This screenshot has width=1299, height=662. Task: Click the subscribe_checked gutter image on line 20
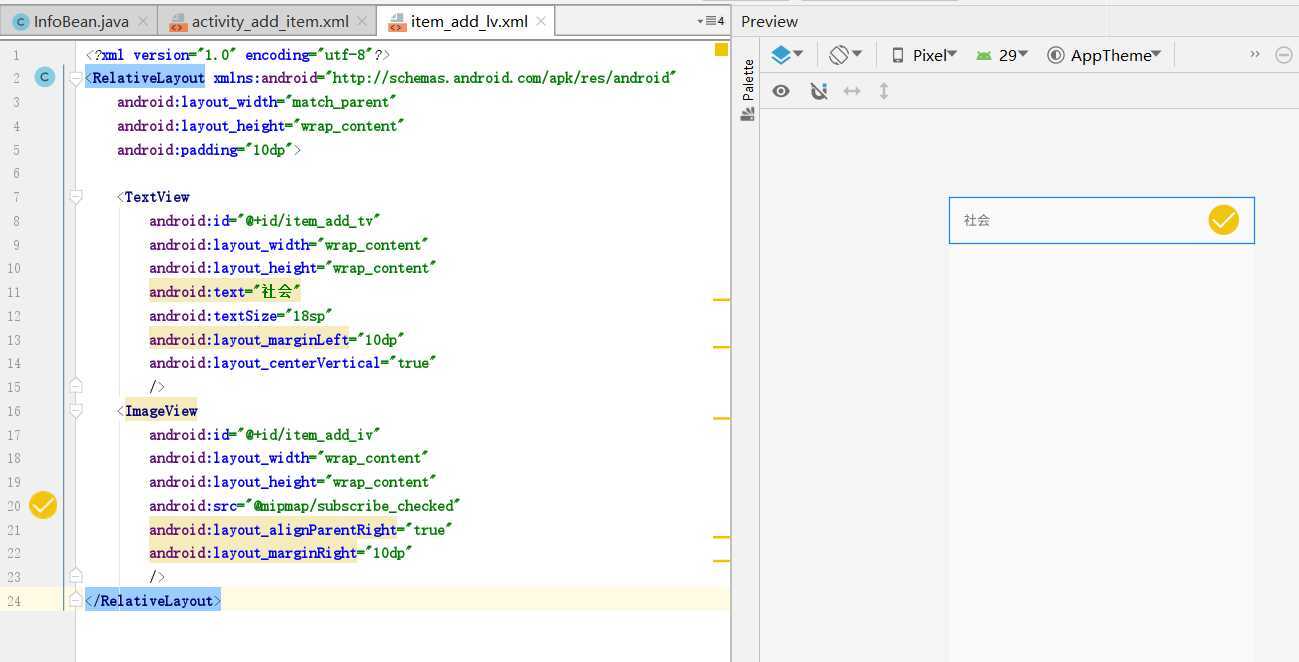(42, 506)
